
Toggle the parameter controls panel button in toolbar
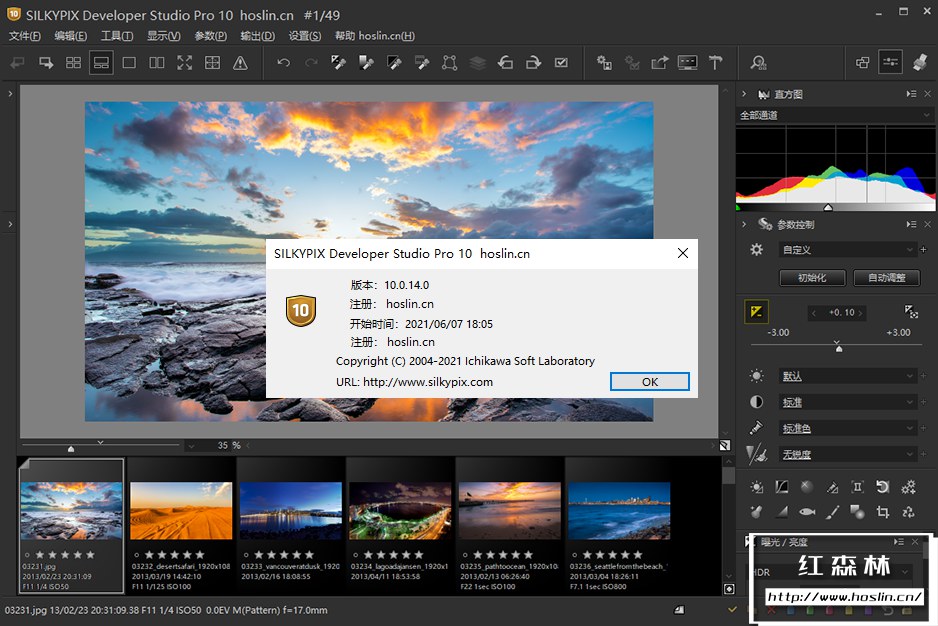point(890,63)
